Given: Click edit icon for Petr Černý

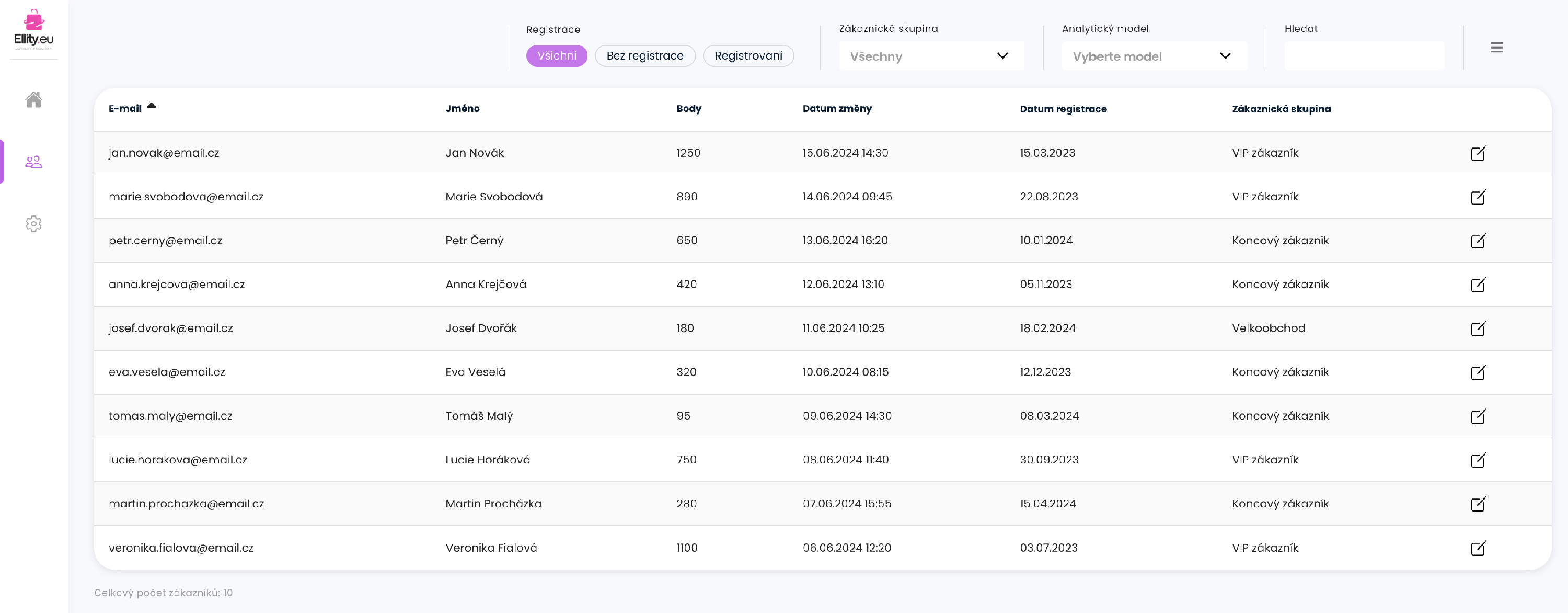Looking at the screenshot, I should point(1478,241).
